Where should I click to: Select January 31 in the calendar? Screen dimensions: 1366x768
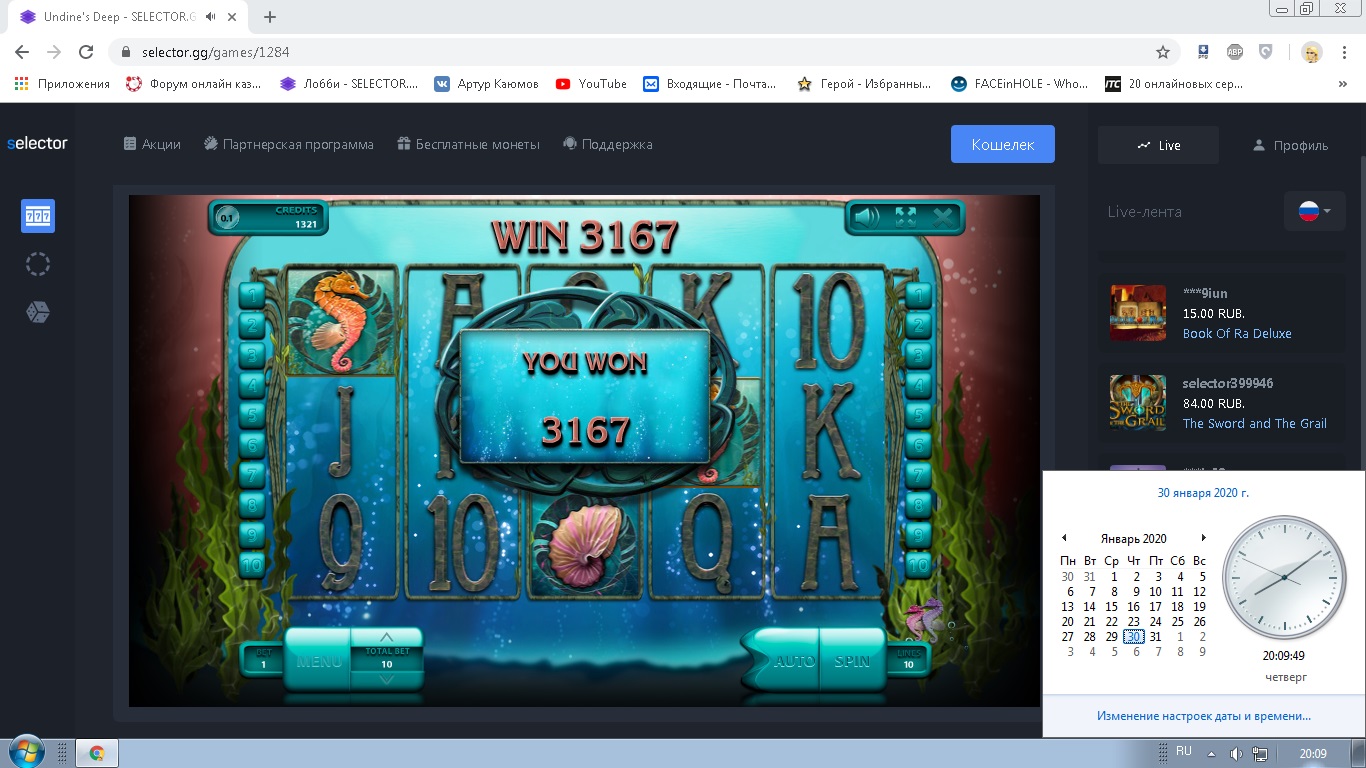click(1155, 636)
